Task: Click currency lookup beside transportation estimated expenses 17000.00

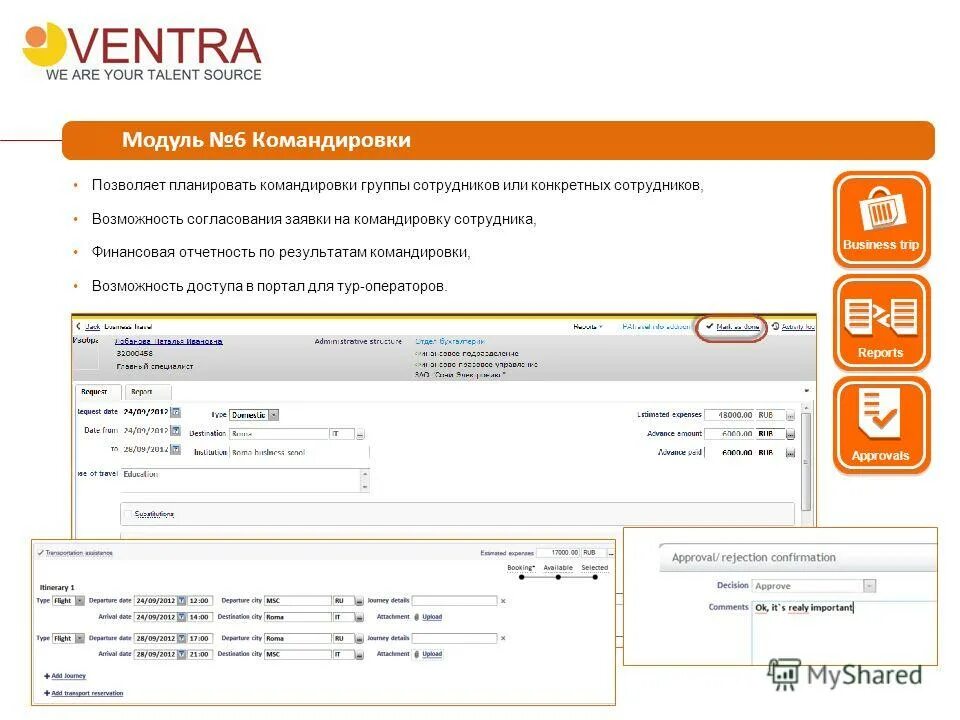Action: click(x=610, y=553)
